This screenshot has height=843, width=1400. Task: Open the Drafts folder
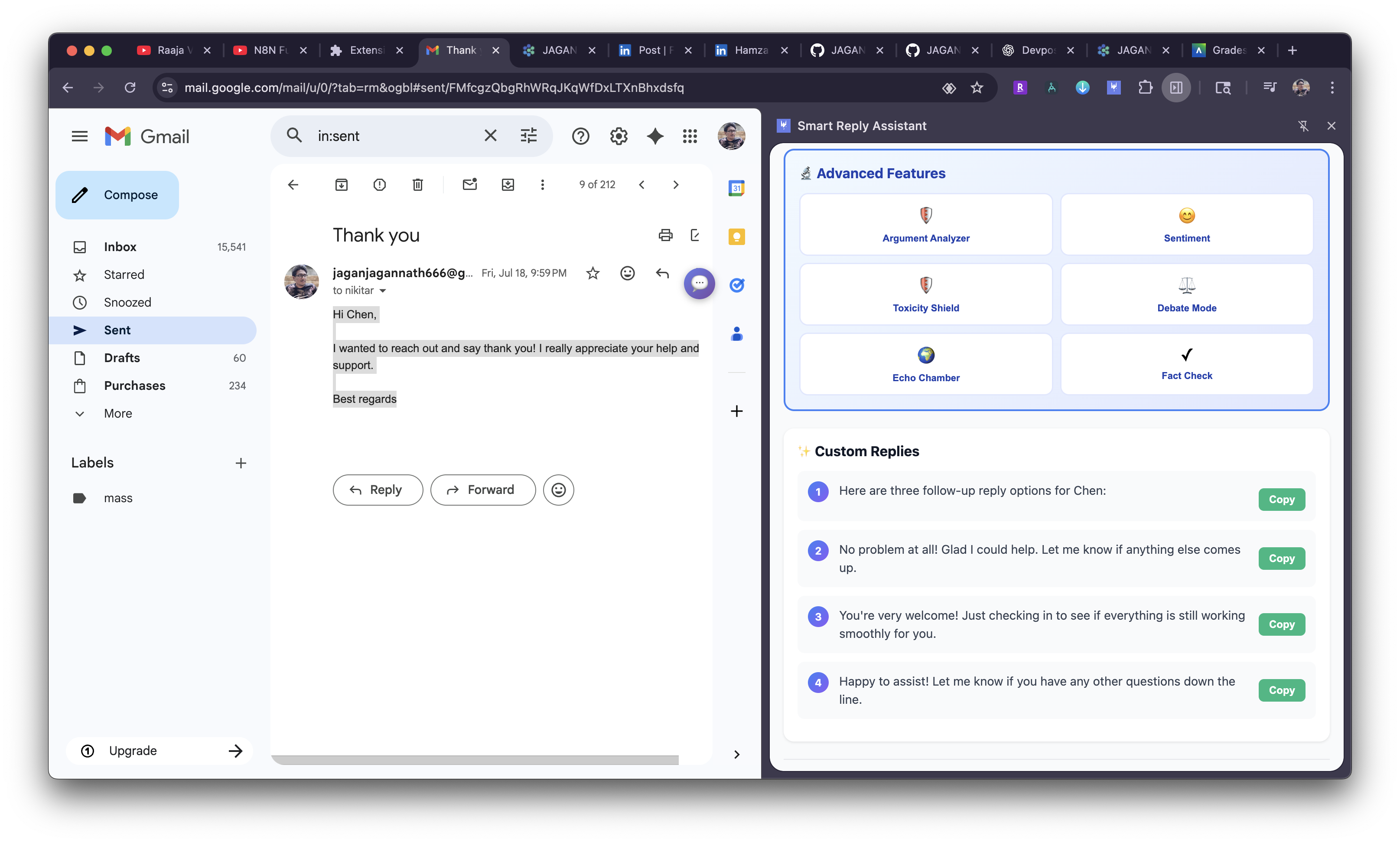[x=121, y=358]
